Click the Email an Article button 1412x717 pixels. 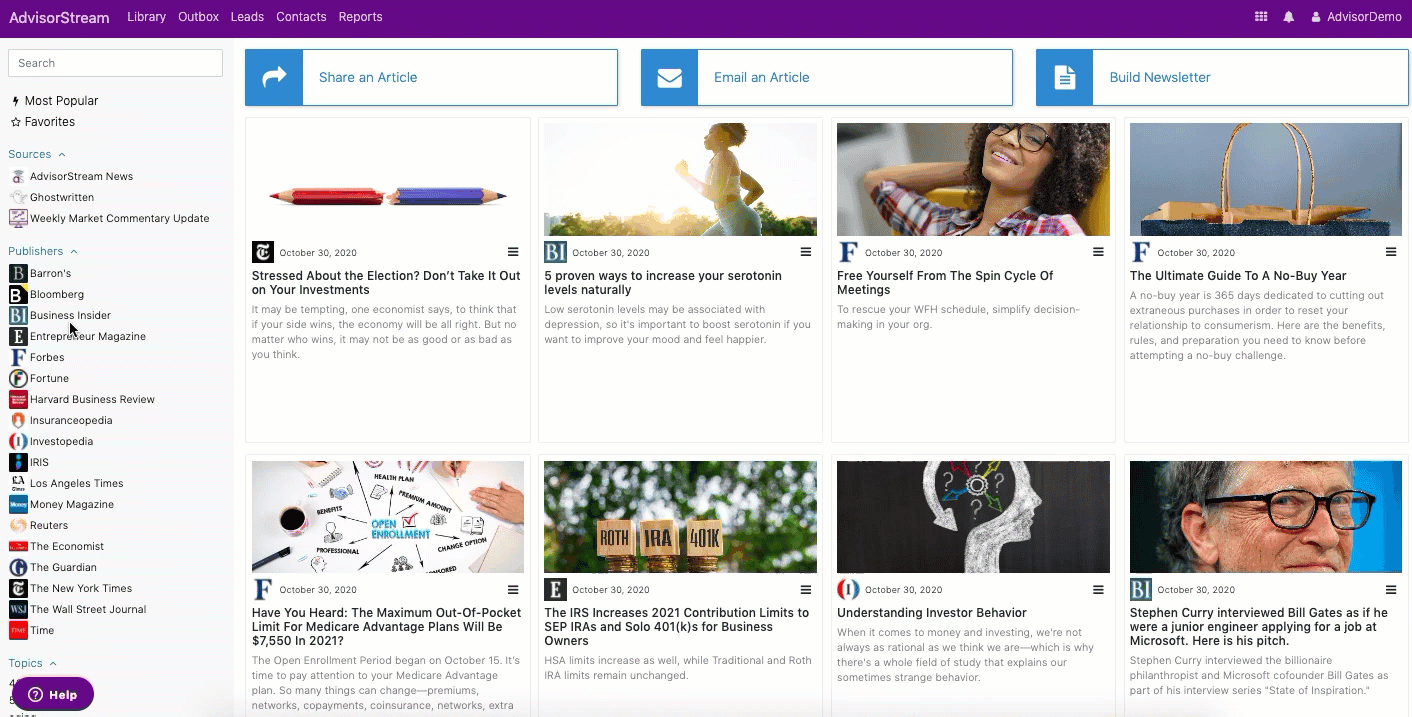(827, 78)
